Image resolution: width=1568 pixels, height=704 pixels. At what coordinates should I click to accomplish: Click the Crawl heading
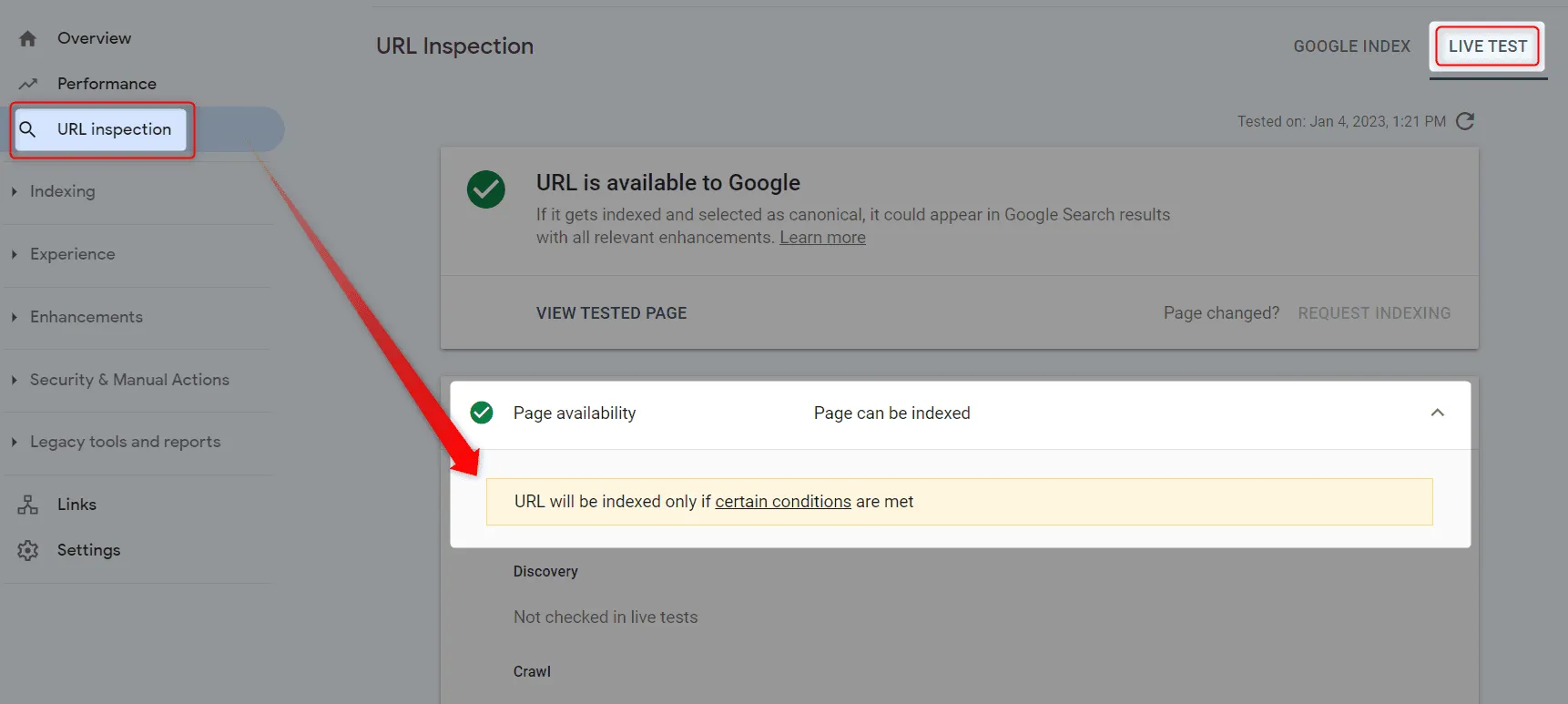click(532, 672)
